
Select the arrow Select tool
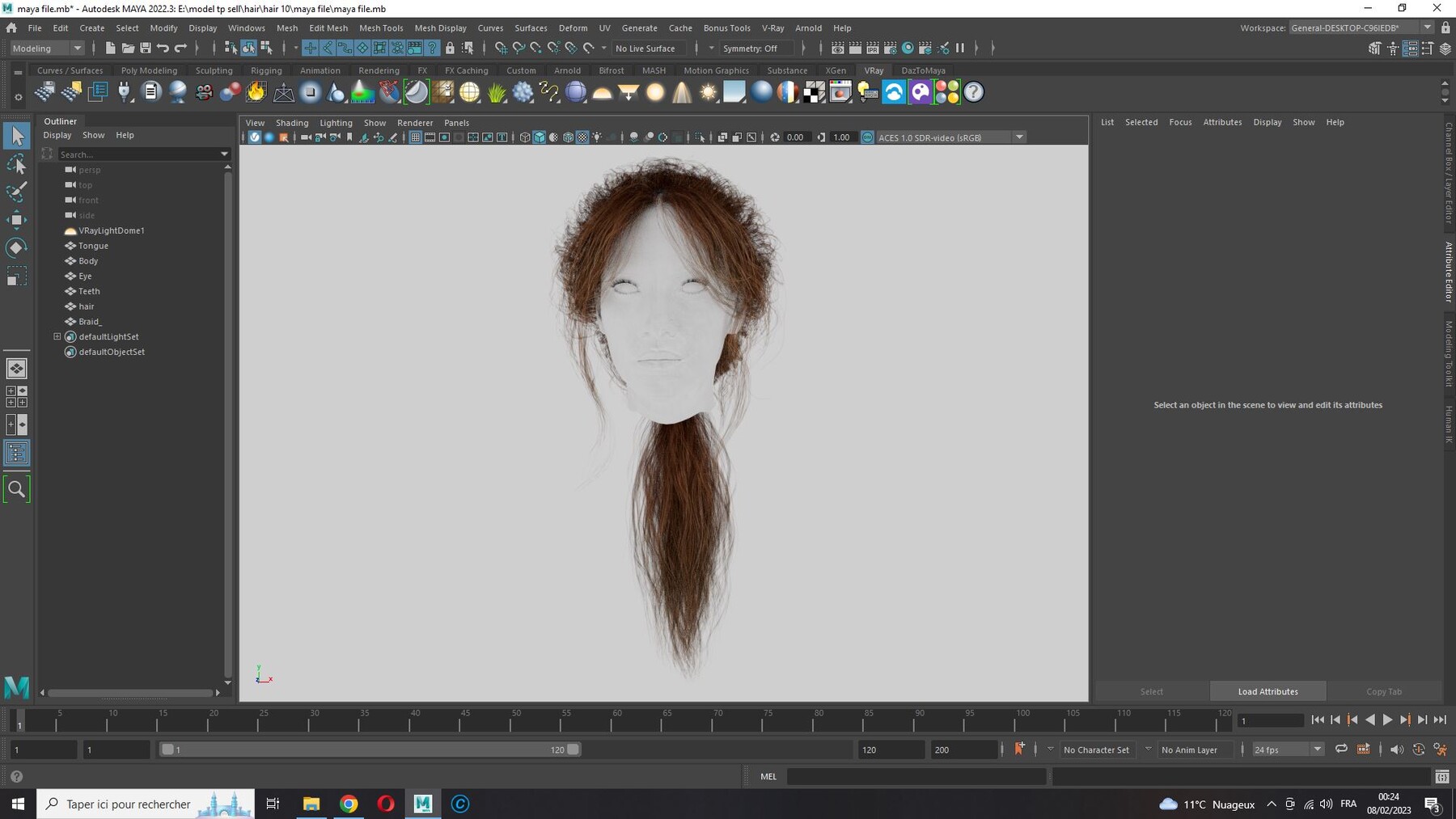[x=16, y=136]
